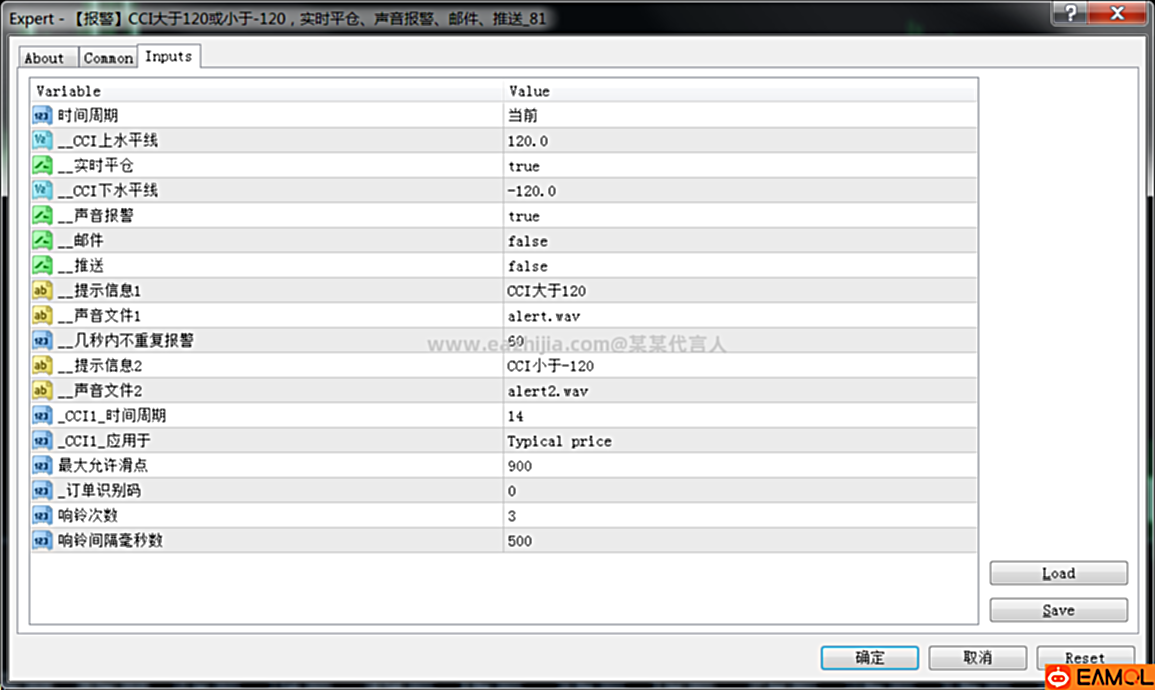Image resolution: width=1155 pixels, height=690 pixels.
Task: Click the integer icon beside 时间周期
Action: tap(42, 116)
